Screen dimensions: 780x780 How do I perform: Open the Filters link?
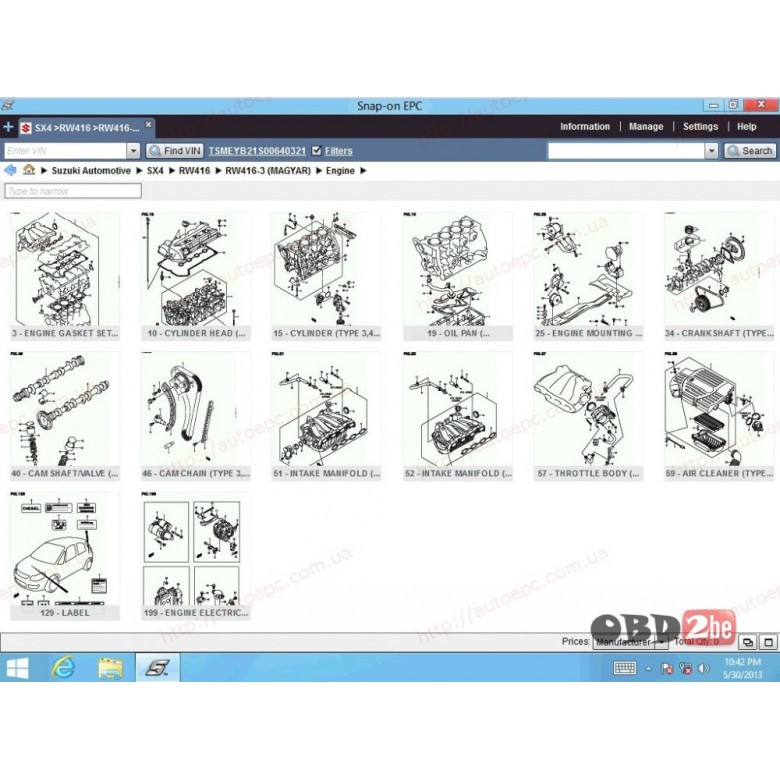point(338,151)
